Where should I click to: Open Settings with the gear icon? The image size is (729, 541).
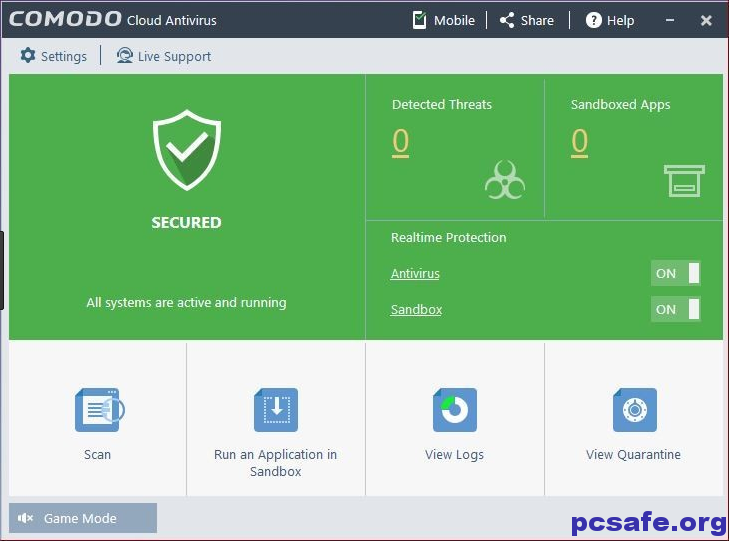coord(28,56)
